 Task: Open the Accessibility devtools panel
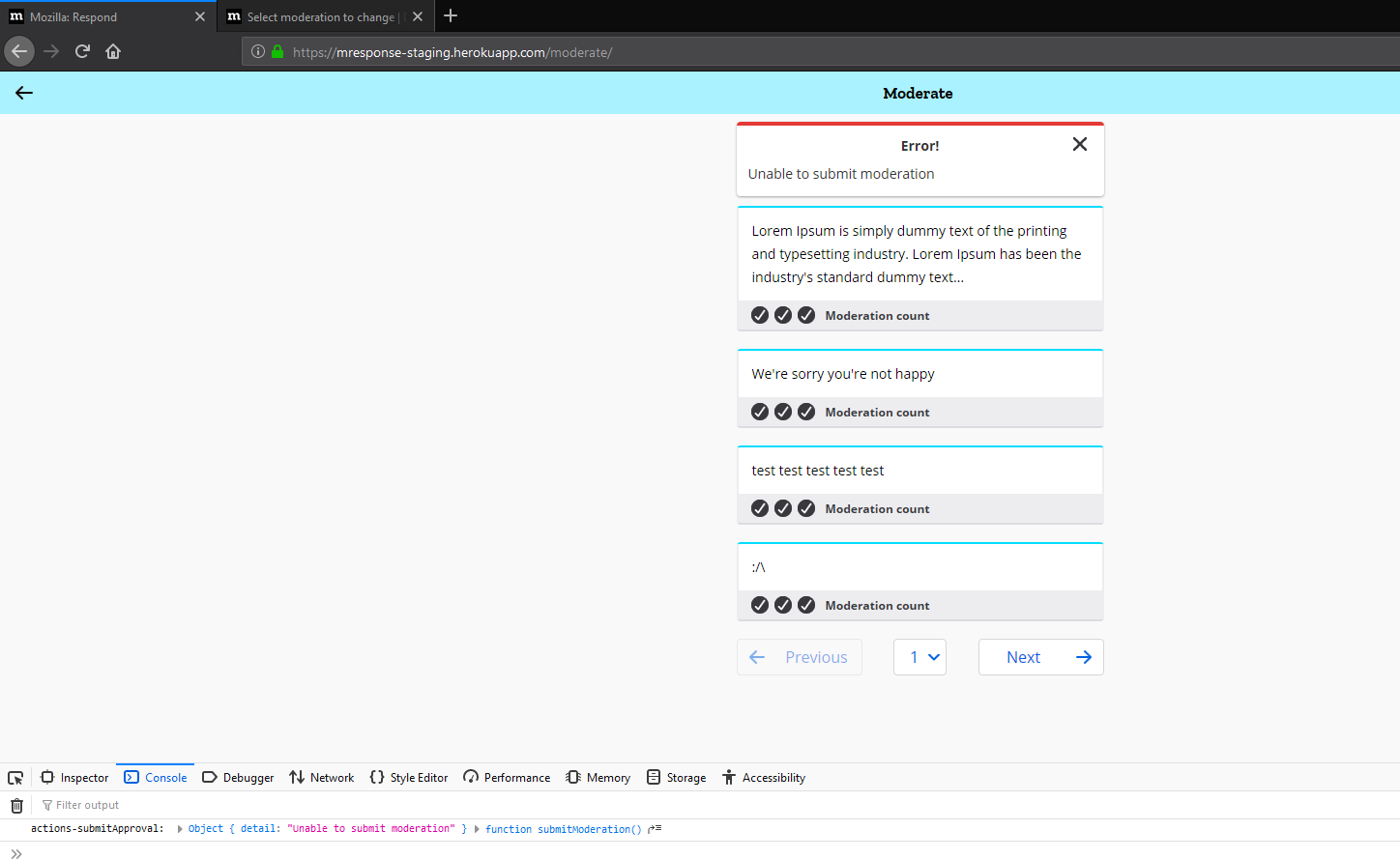pyautogui.click(x=764, y=778)
